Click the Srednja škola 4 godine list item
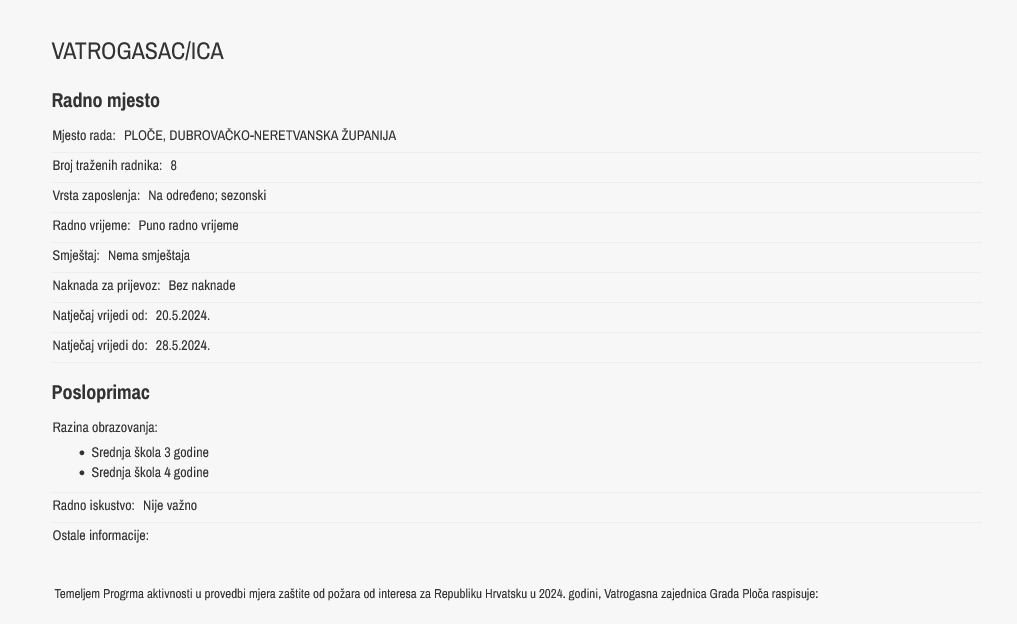1017x624 pixels. tap(150, 472)
